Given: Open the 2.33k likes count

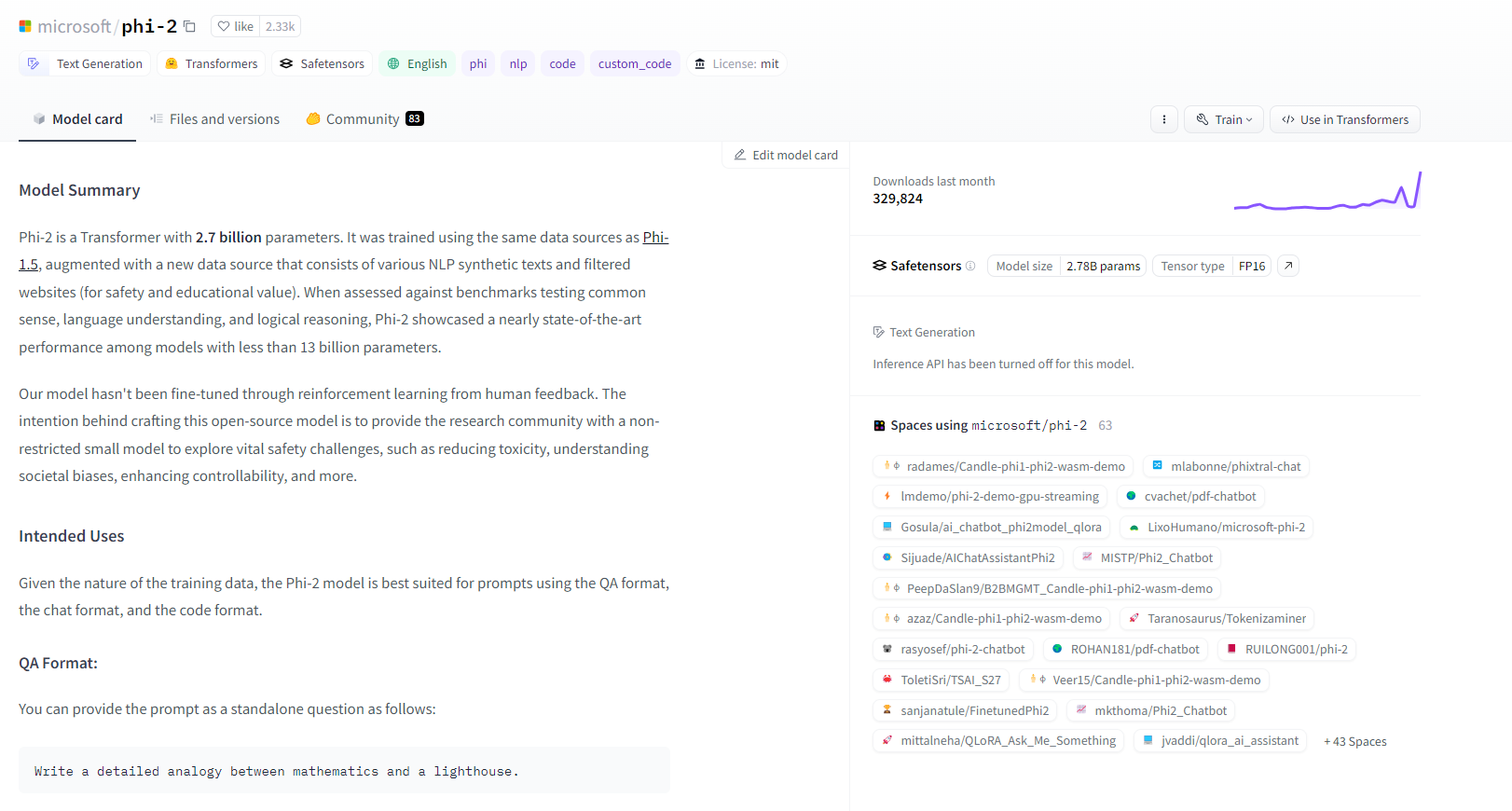Looking at the screenshot, I should tap(280, 26).
